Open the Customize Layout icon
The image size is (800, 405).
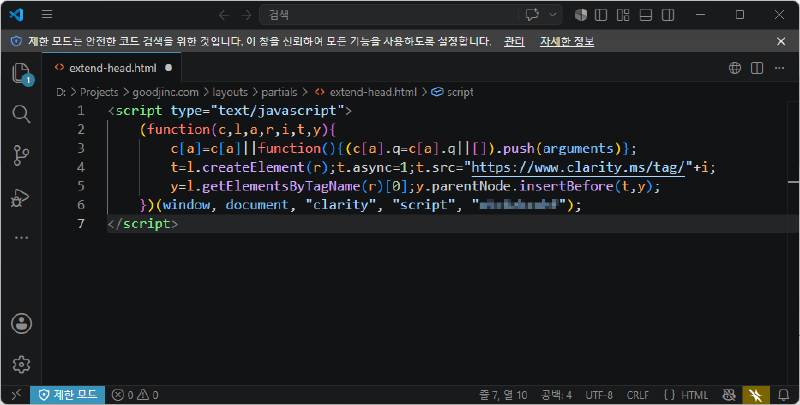(x=623, y=15)
